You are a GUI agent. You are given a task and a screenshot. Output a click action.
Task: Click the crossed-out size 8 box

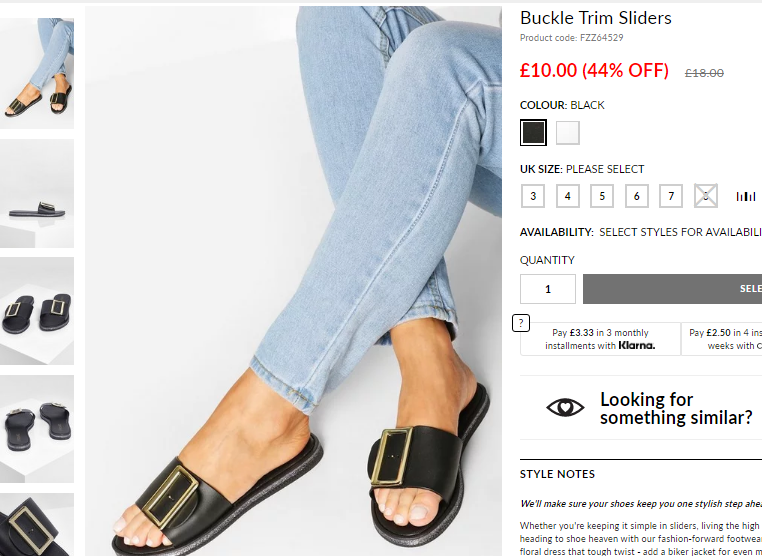point(706,196)
